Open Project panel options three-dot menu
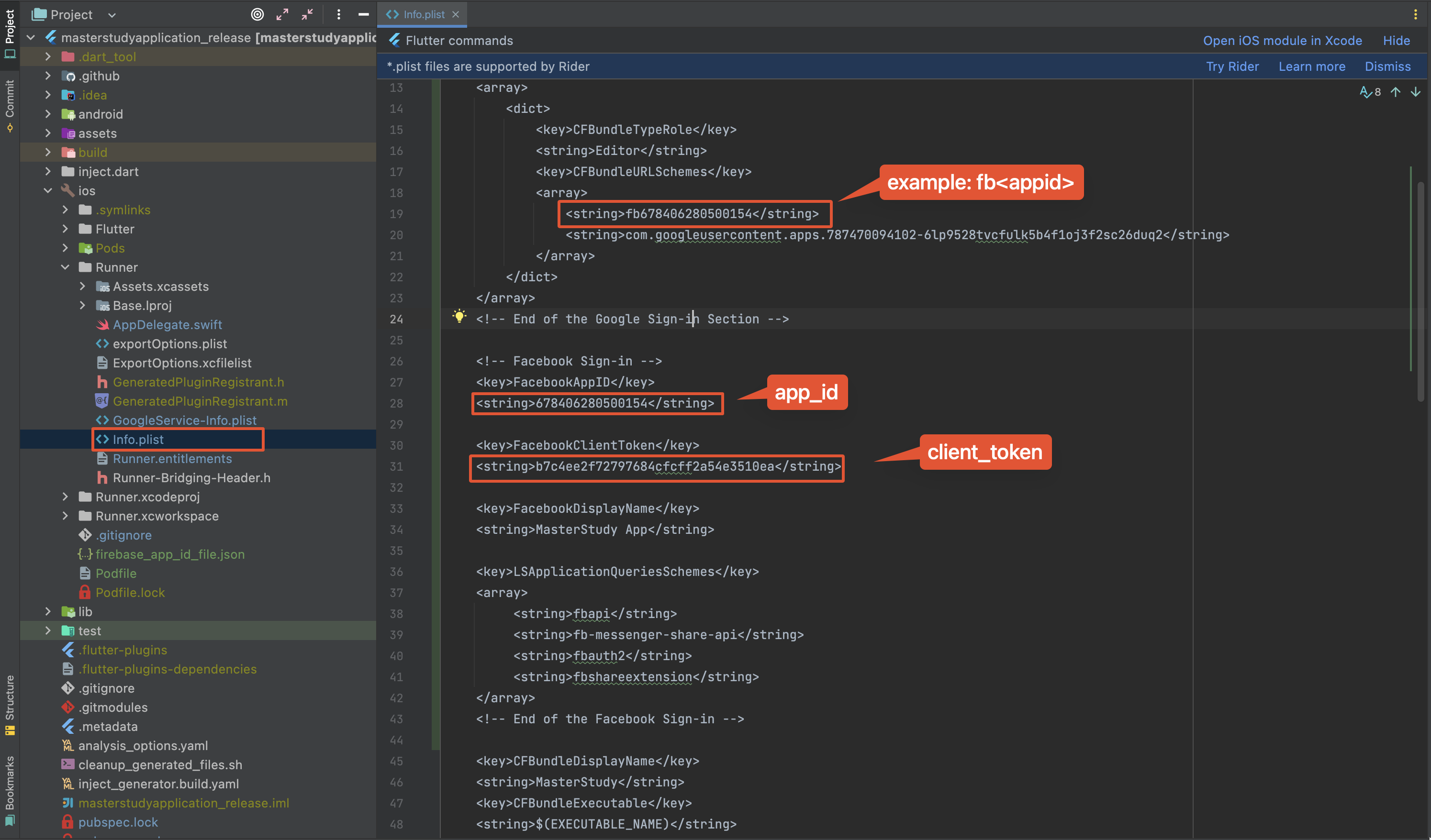Screen dimensions: 1431x840 (x=338, y=15)
